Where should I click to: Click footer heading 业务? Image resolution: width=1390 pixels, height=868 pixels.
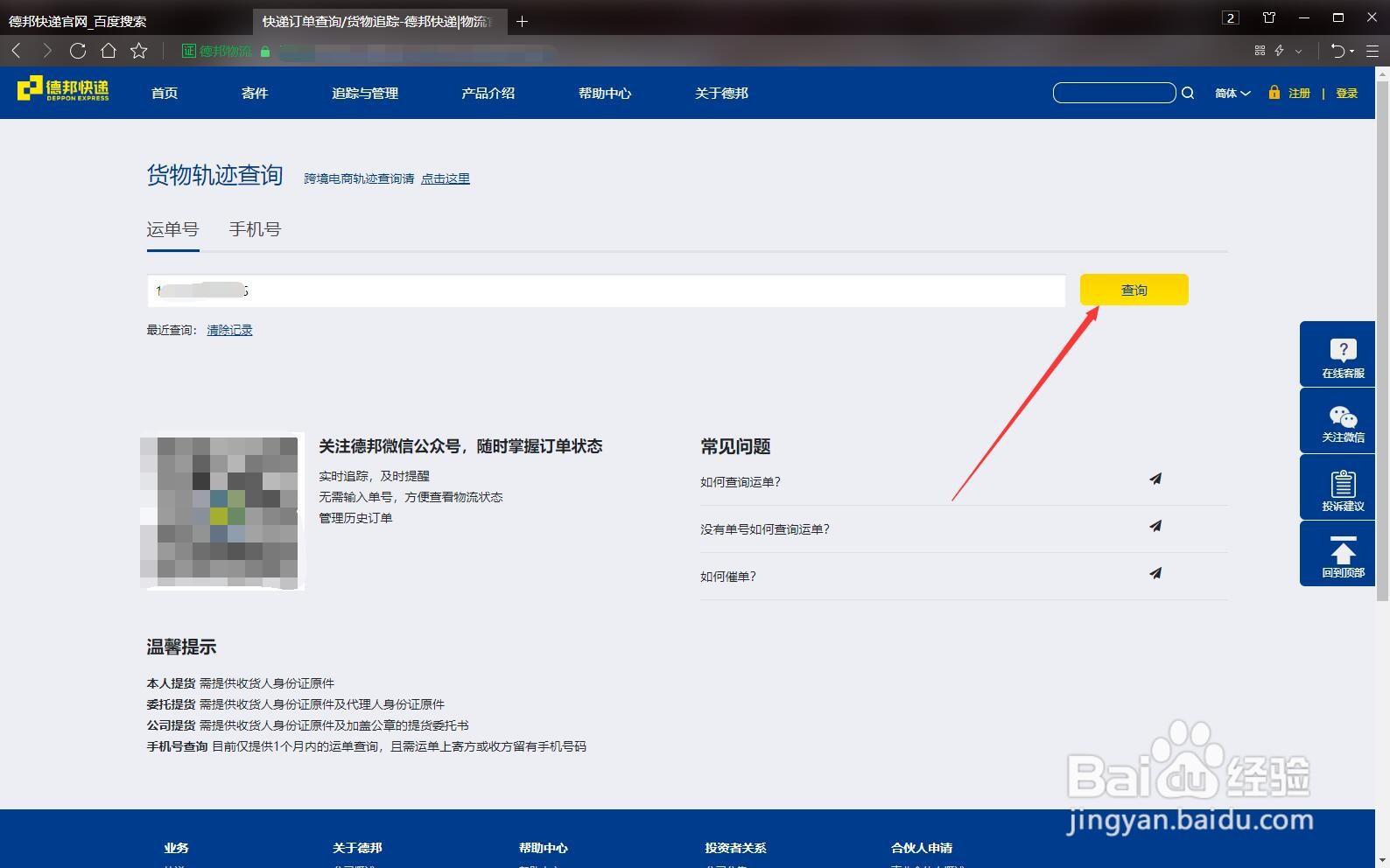click(176, 848)
